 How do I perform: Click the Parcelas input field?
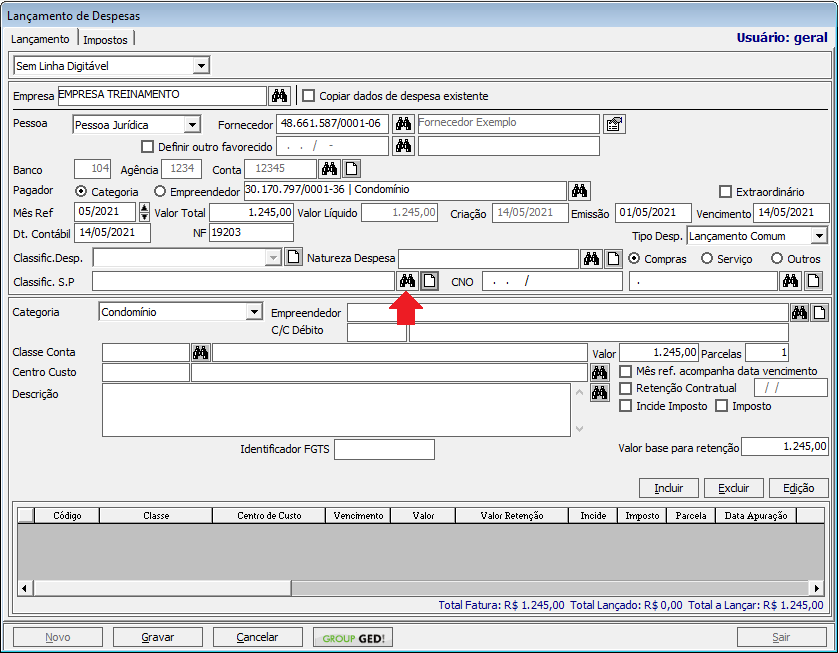[767, 352]
